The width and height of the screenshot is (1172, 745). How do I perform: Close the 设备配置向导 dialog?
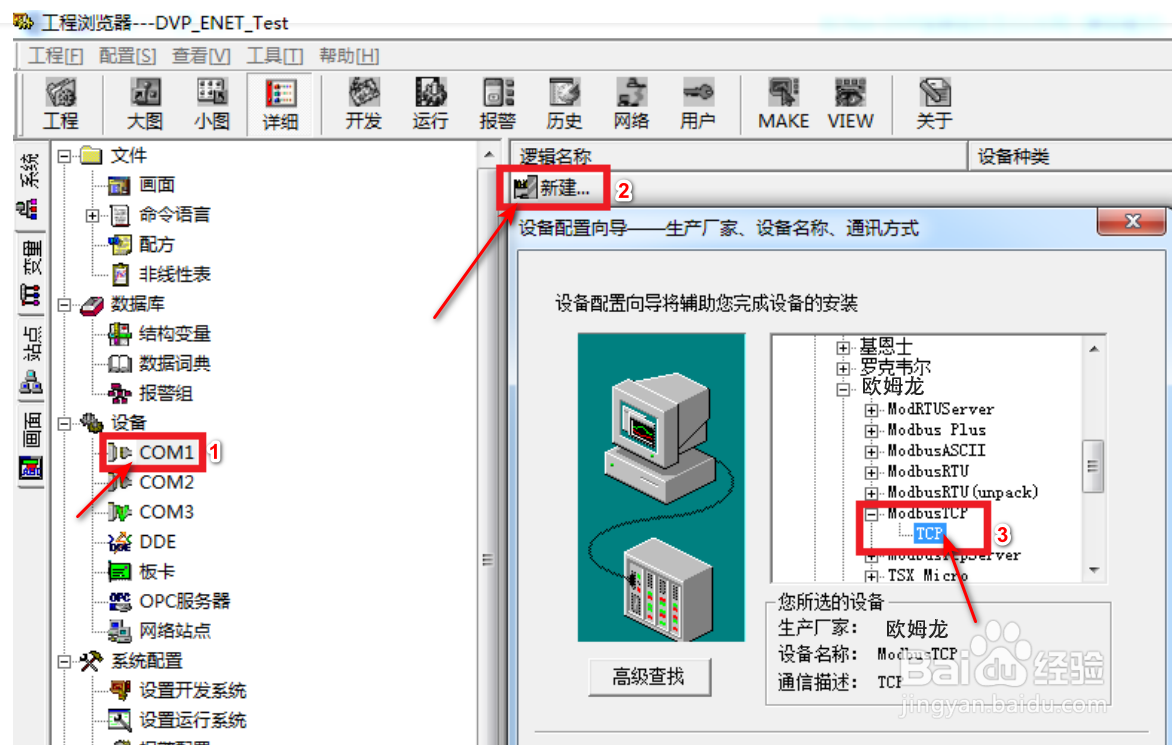click(1132, 221)
